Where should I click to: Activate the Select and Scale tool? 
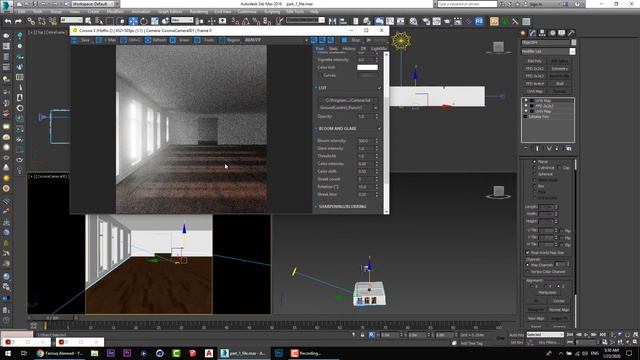click(x=155, y=21)
